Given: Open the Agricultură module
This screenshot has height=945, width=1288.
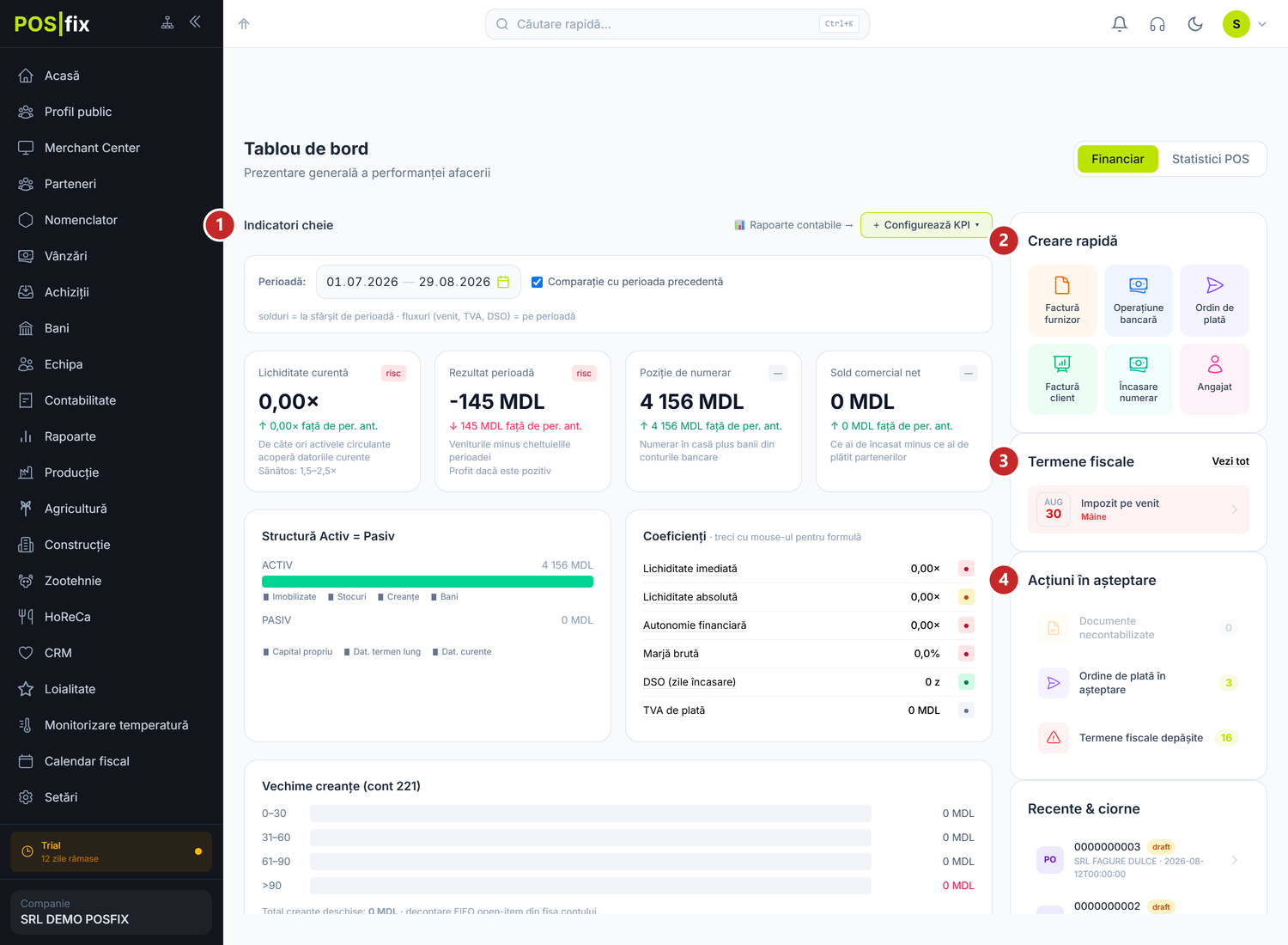Looking at the screenshot, I should (x=112, y=509).
